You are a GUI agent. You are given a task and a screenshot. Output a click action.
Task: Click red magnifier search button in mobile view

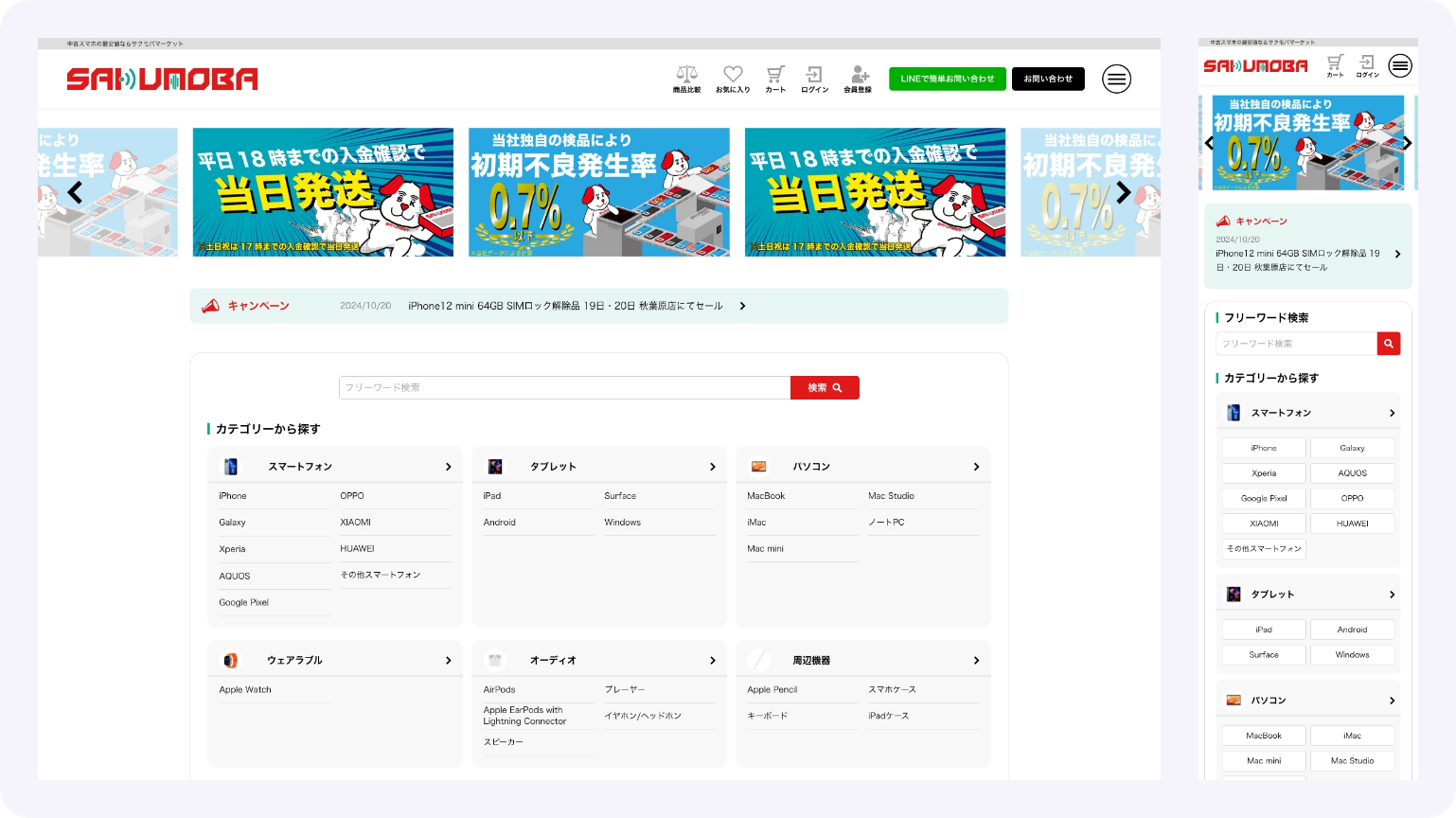coord(1389,344)
